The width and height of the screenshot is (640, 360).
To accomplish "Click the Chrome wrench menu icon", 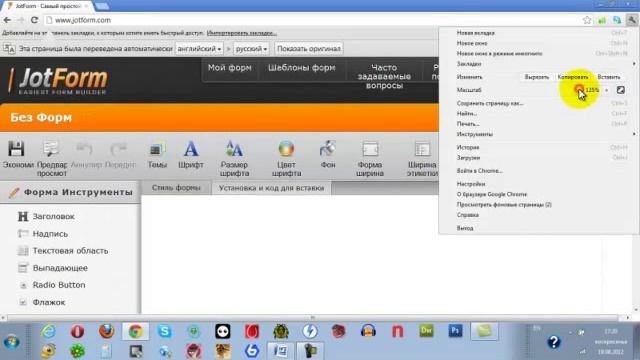I will 631,20.
